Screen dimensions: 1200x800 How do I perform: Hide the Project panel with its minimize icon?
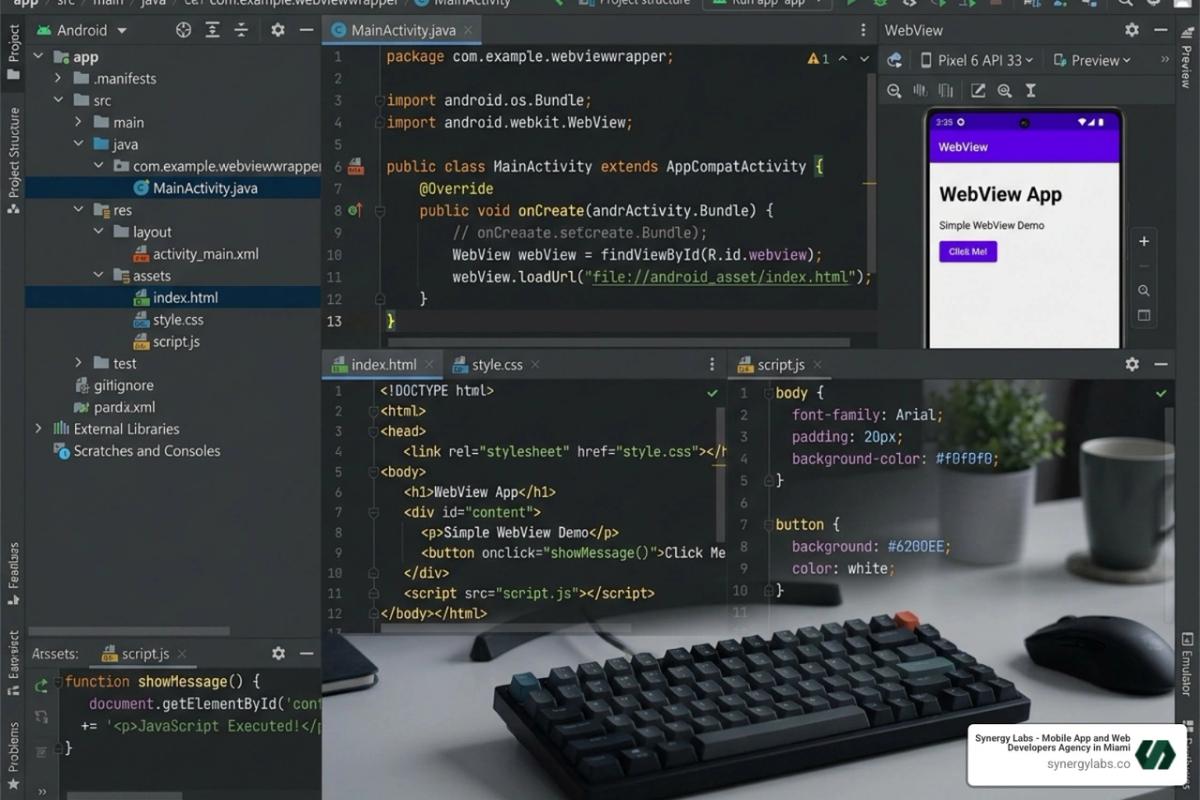[x=306, y=30]
